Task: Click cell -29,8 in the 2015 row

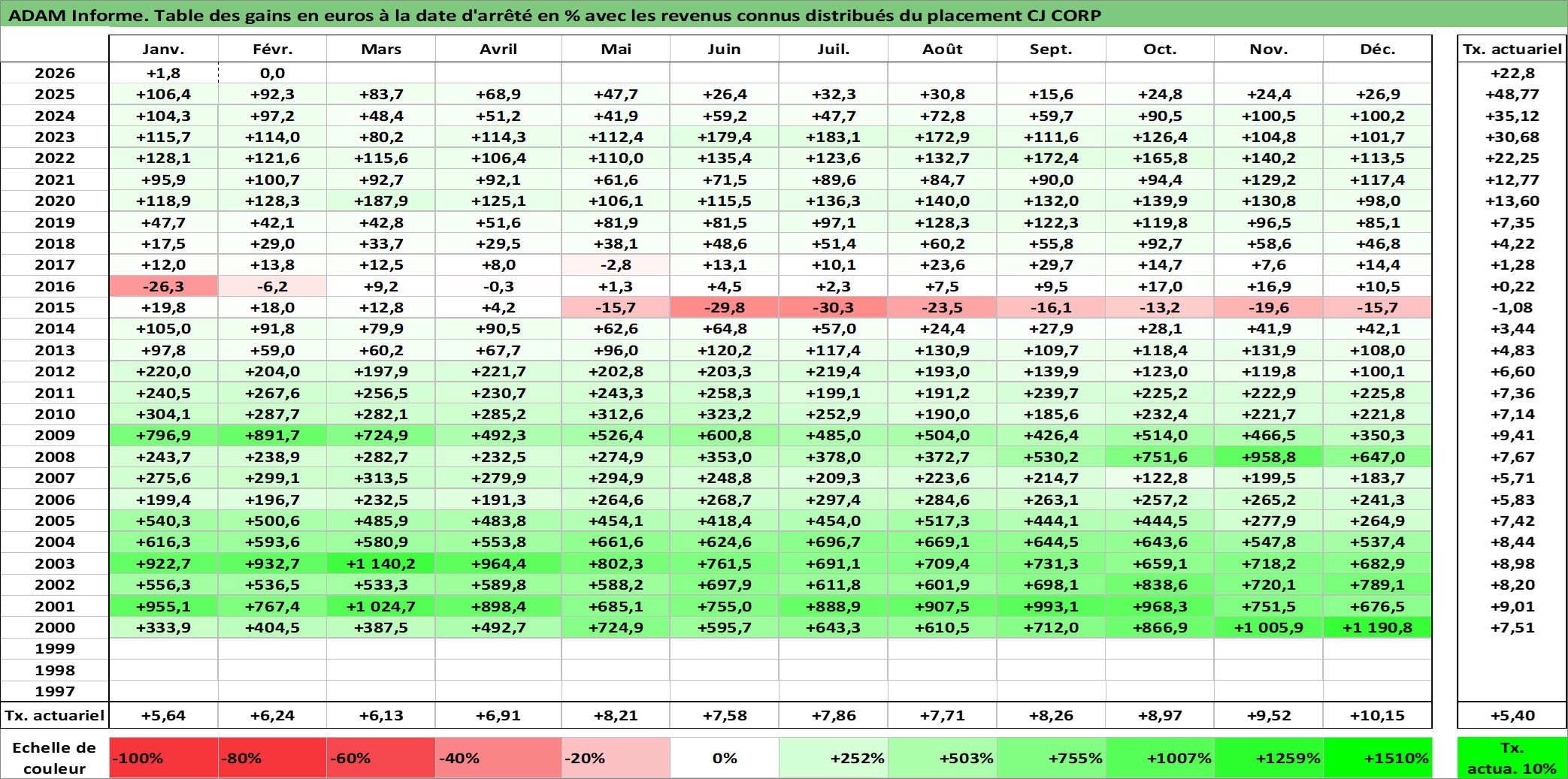Action: click(725, 307)
